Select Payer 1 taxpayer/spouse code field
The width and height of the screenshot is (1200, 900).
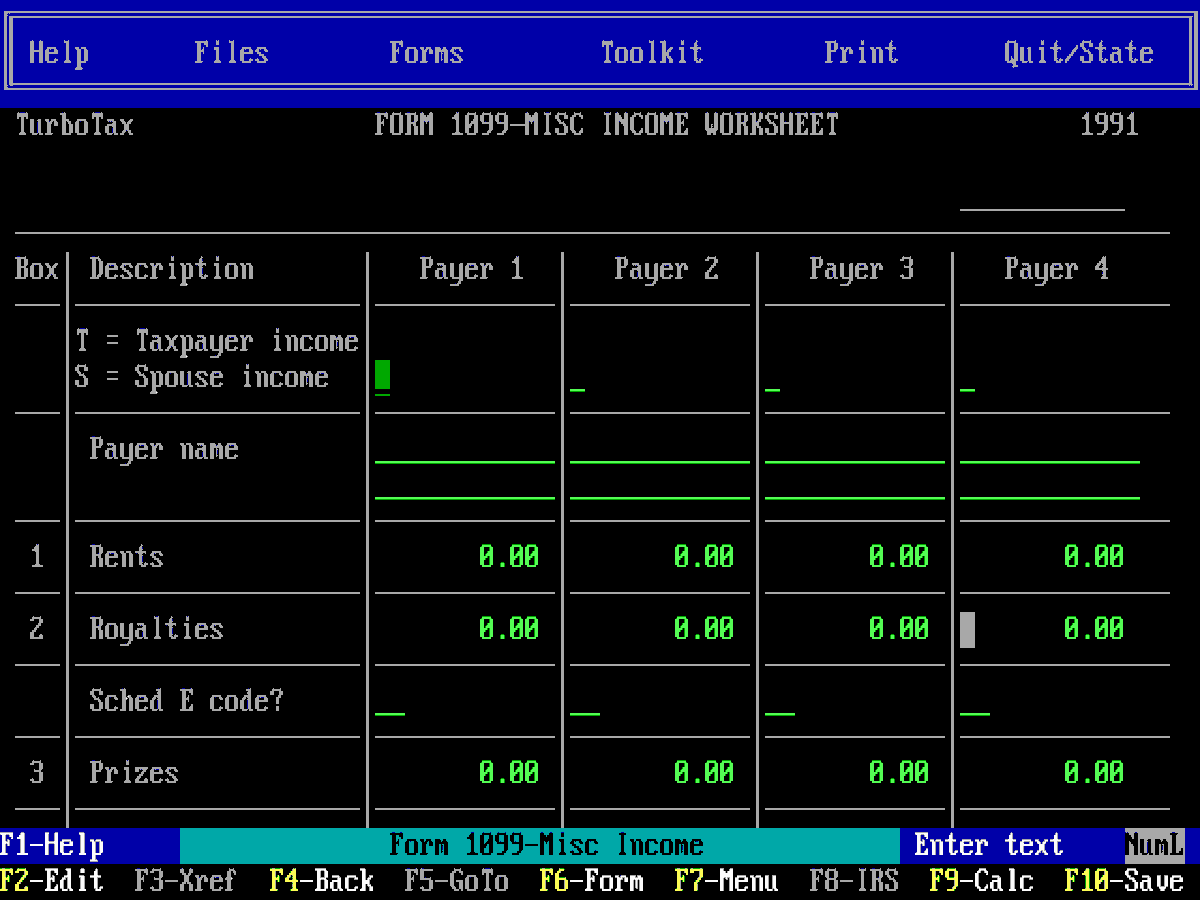point(382,377)
